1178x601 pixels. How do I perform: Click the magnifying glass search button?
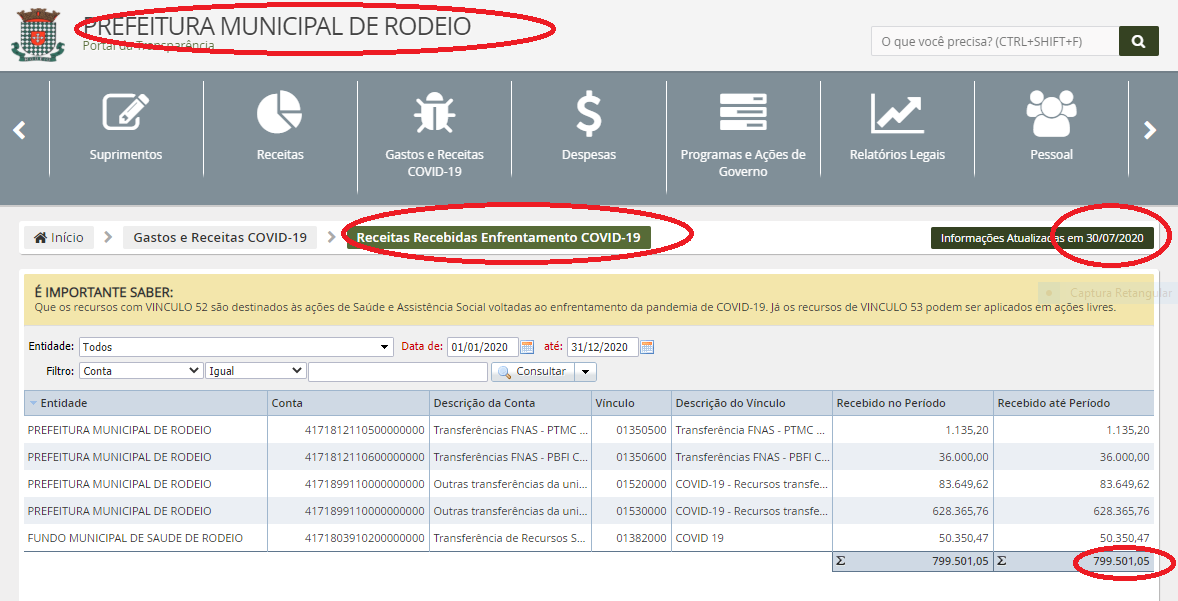[x=1138, y=41]
